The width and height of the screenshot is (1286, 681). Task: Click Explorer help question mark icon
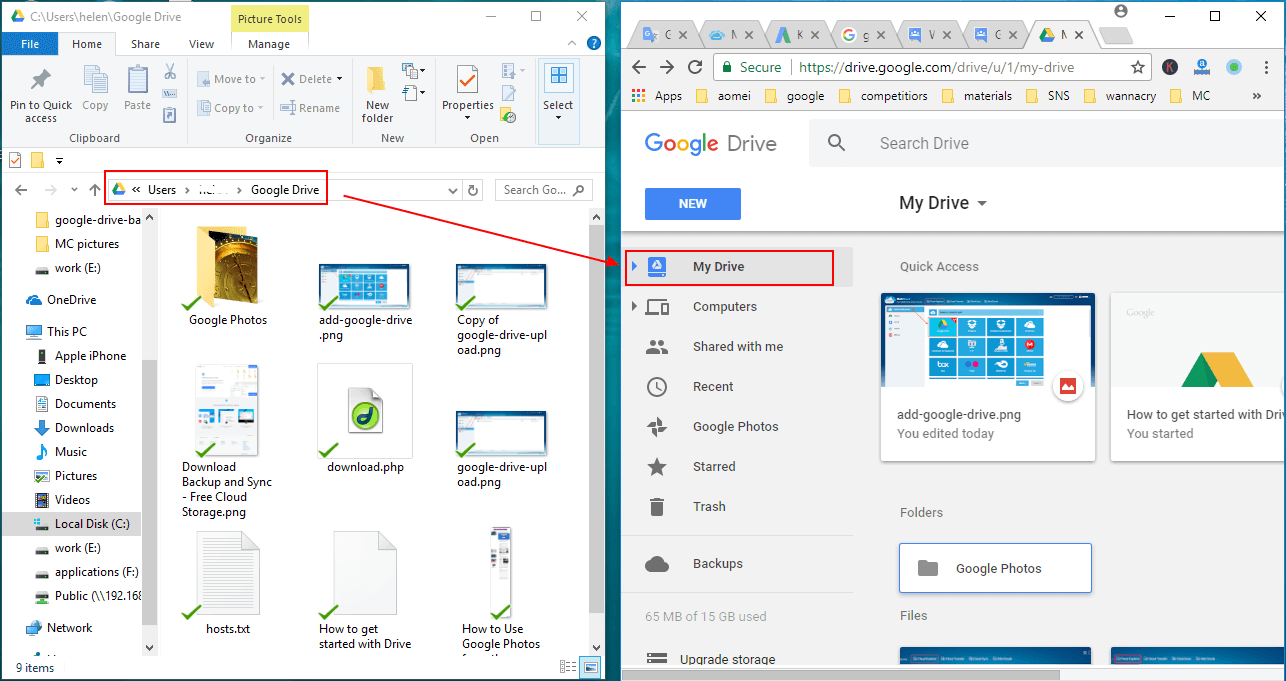[593, 44]
